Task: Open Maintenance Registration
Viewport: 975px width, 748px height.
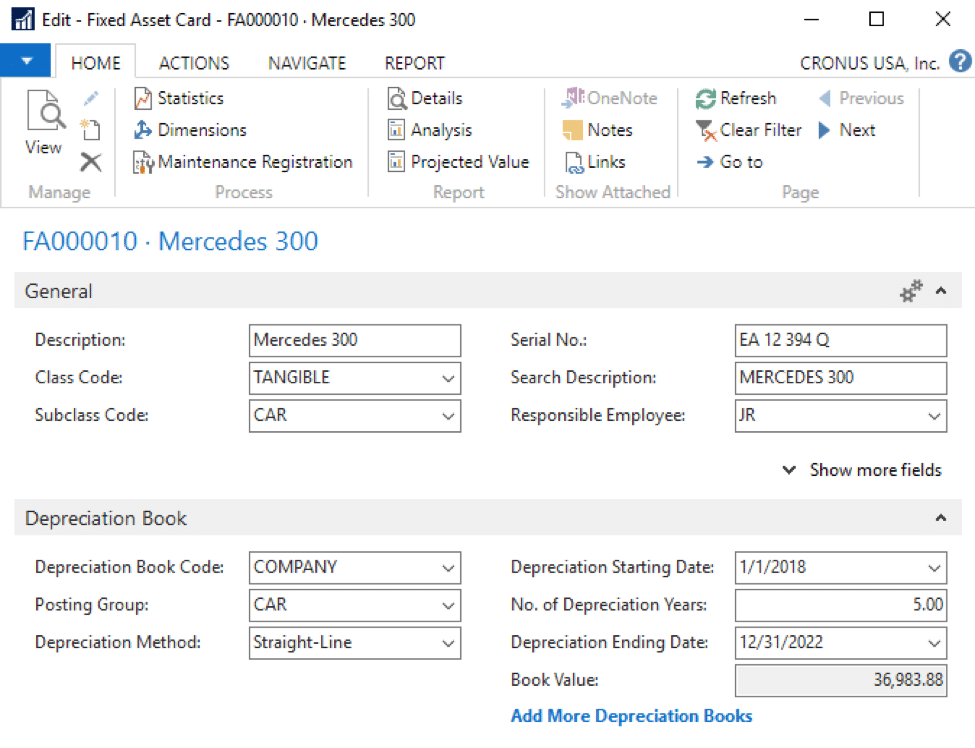Action: click(243, 162)
